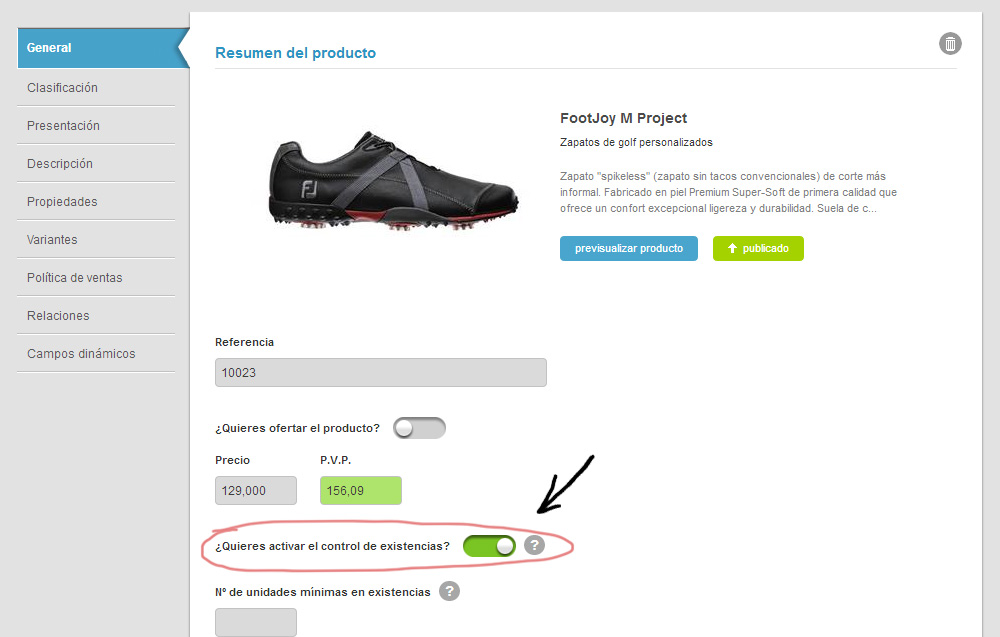Click the Referencia input field
The height and width of the screenshot is (637, 1000).
coord(380,373)
